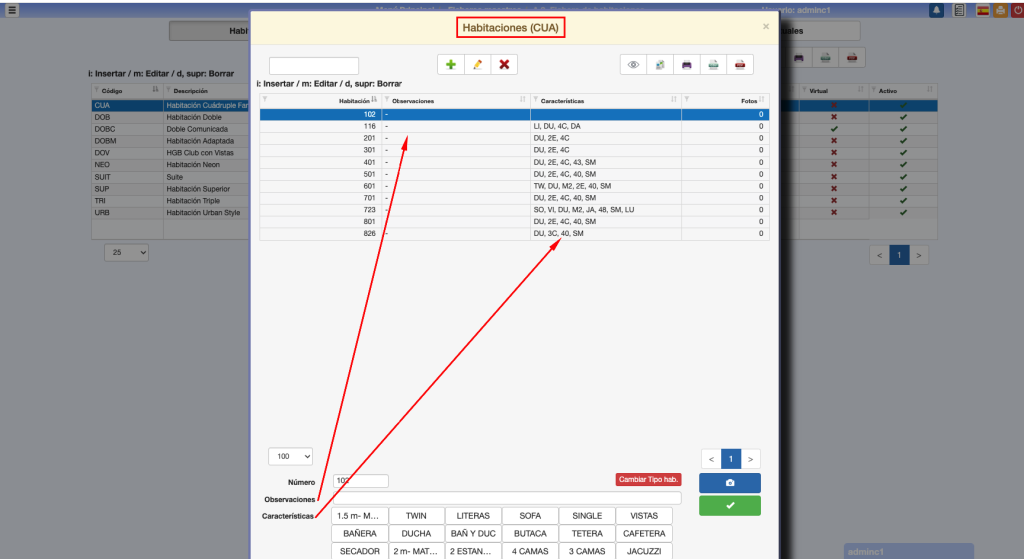Click the pencil edit icon
The height and width of the screenshot is (559, 1024).
(477, 65)
